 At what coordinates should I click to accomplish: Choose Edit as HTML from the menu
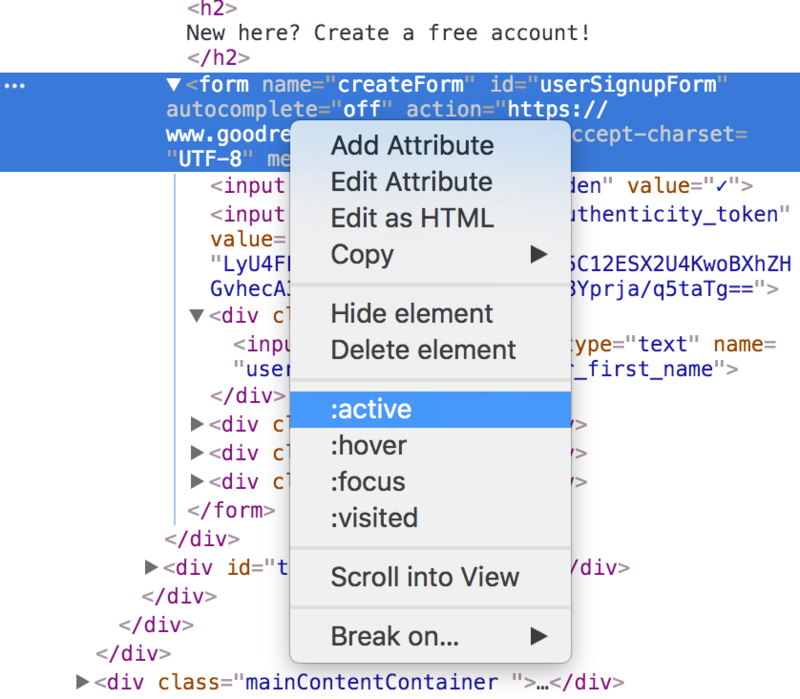tap(413, 218)
